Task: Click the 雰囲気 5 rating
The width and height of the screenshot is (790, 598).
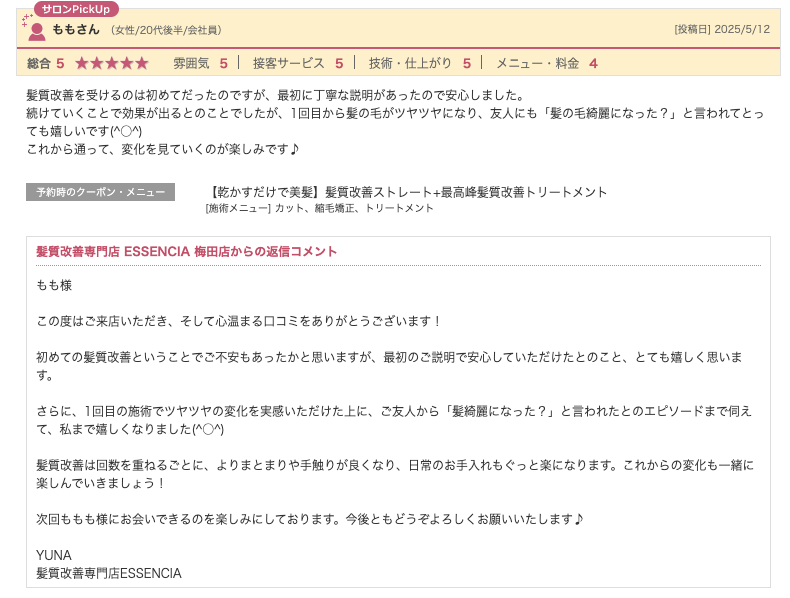Action: (x=201, y=63)
